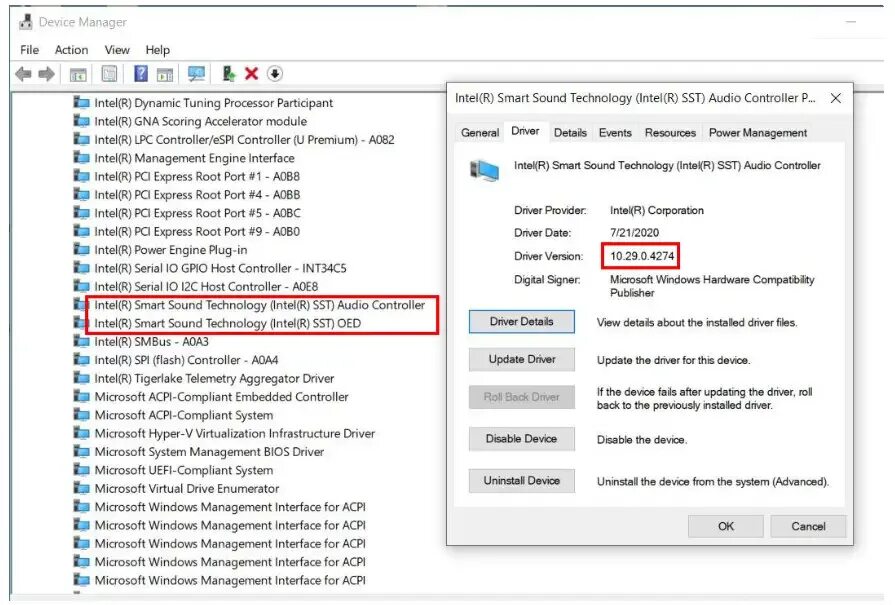Screen dimensions: 895x605
Task: Click the Update Driver button
Action: click(x=522, y=359)
